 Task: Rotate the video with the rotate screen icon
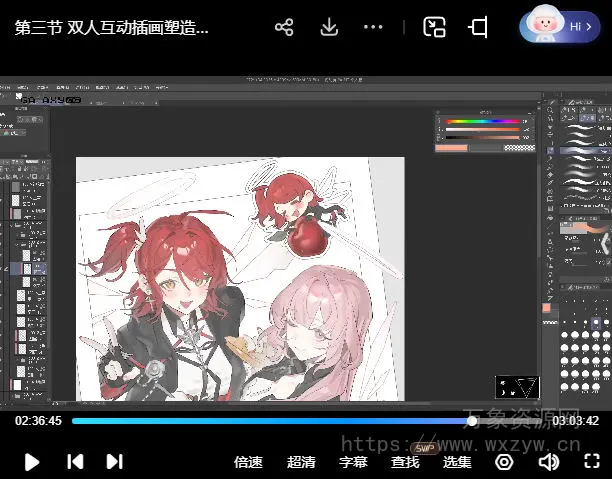tap(478, 28)
